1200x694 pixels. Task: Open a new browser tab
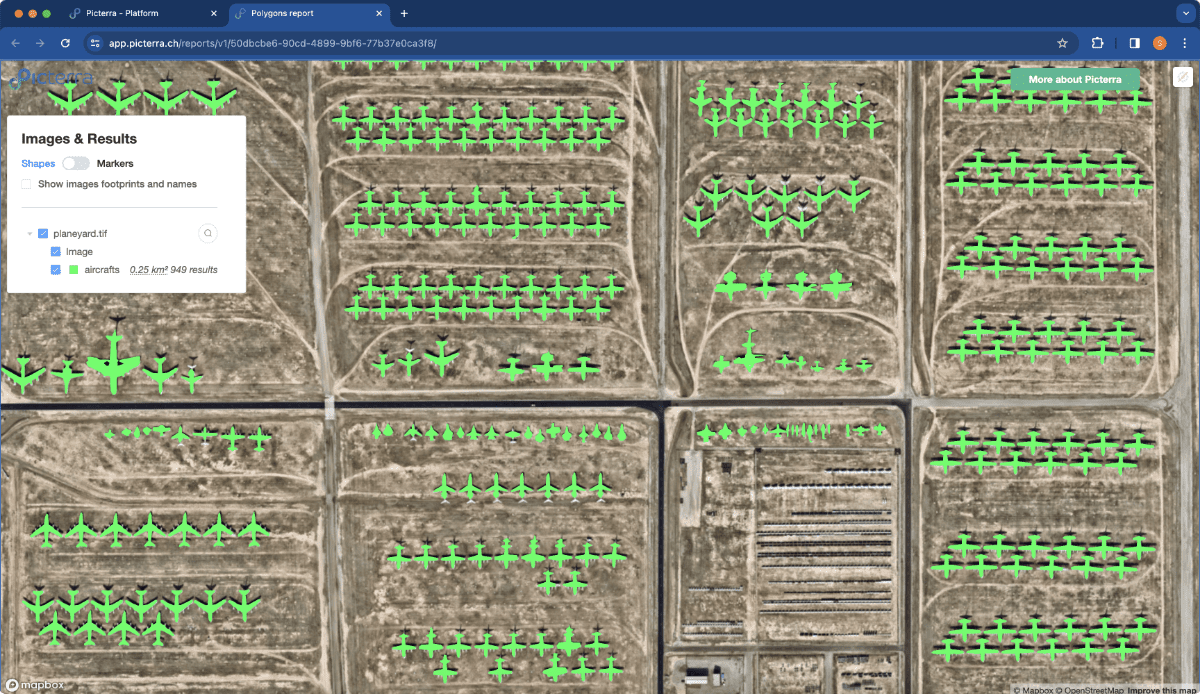click(x=404, y=14)
